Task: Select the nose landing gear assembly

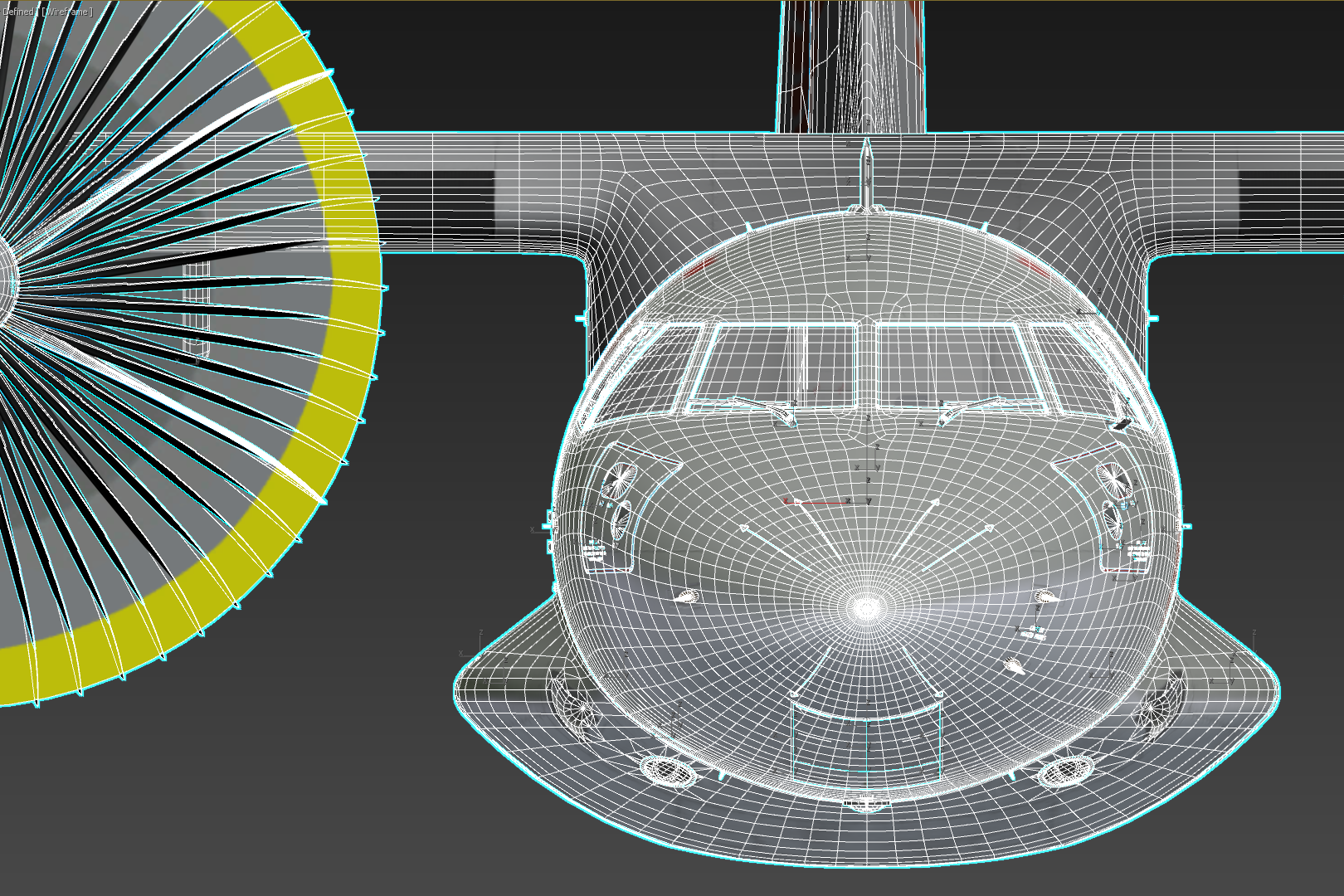Action: click(864, 805)
